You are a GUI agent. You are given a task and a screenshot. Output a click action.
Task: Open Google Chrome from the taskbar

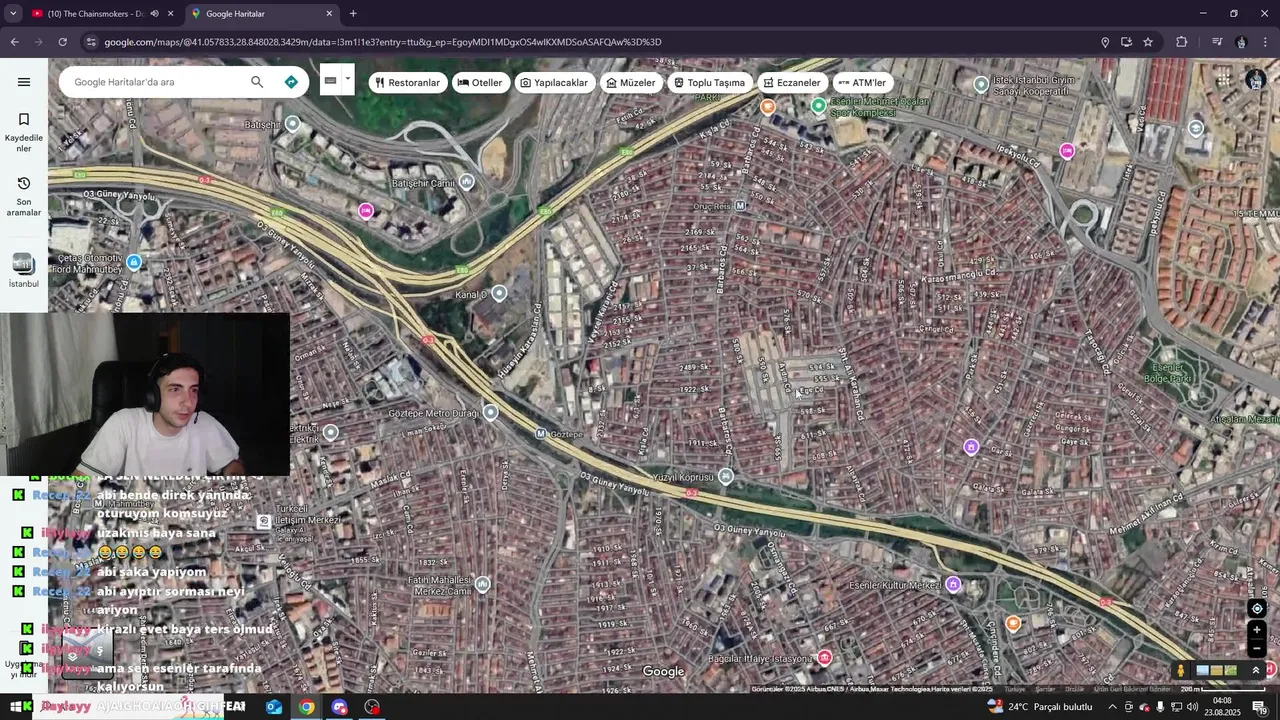[307, 707]
